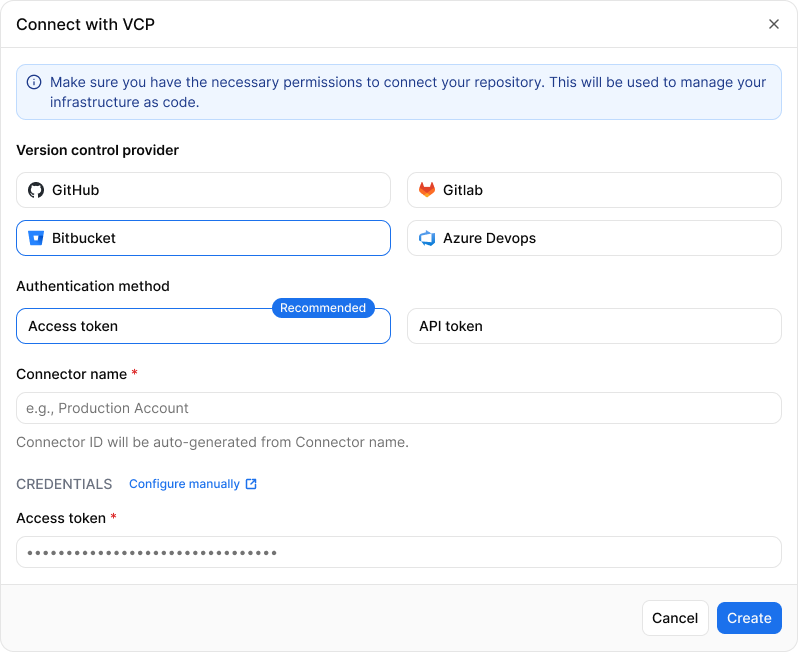Click the CREDENTIALS section heading
Screen dimensions: 798x652
64,484
